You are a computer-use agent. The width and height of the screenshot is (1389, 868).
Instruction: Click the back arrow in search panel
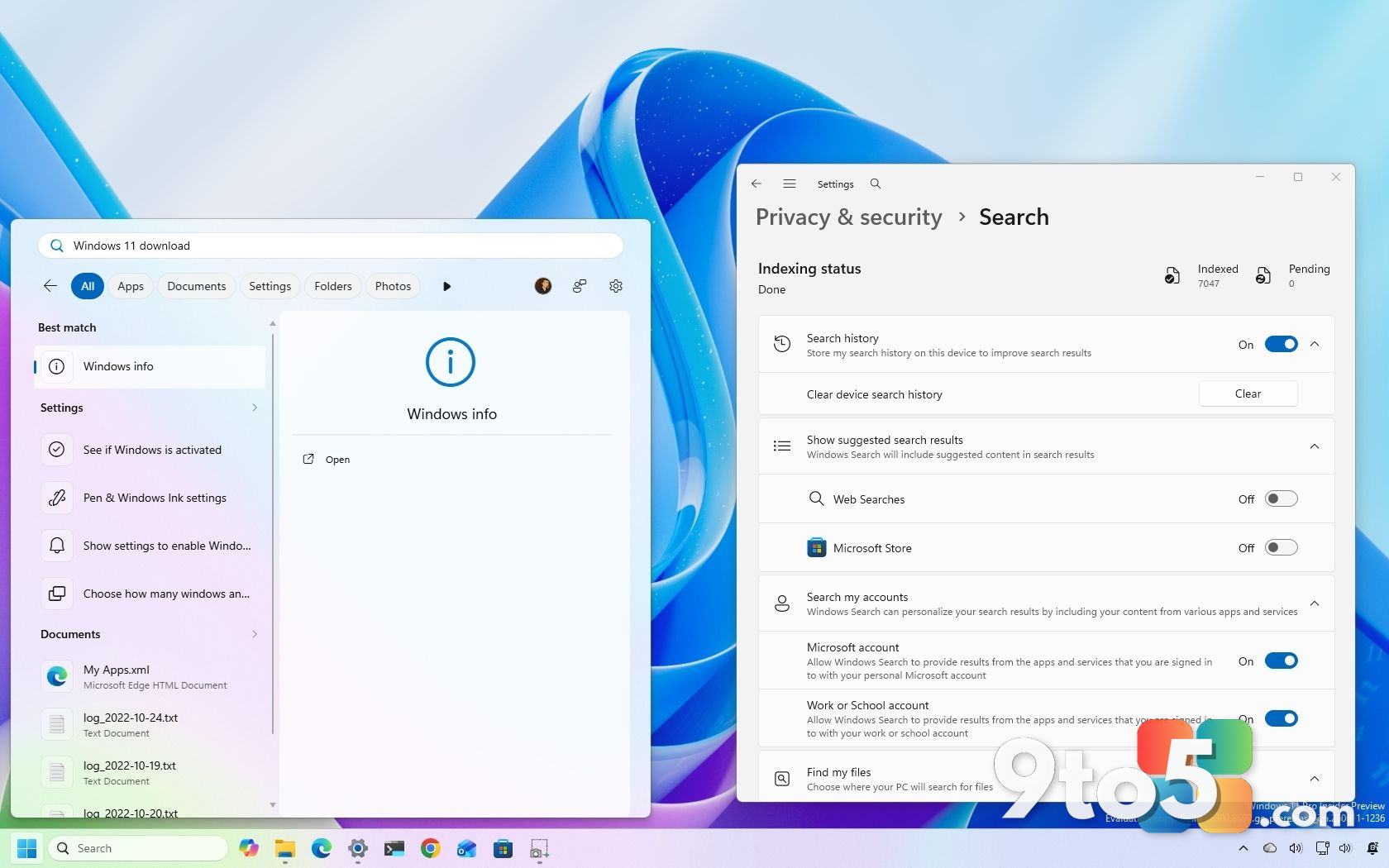[x=50, y=286]
